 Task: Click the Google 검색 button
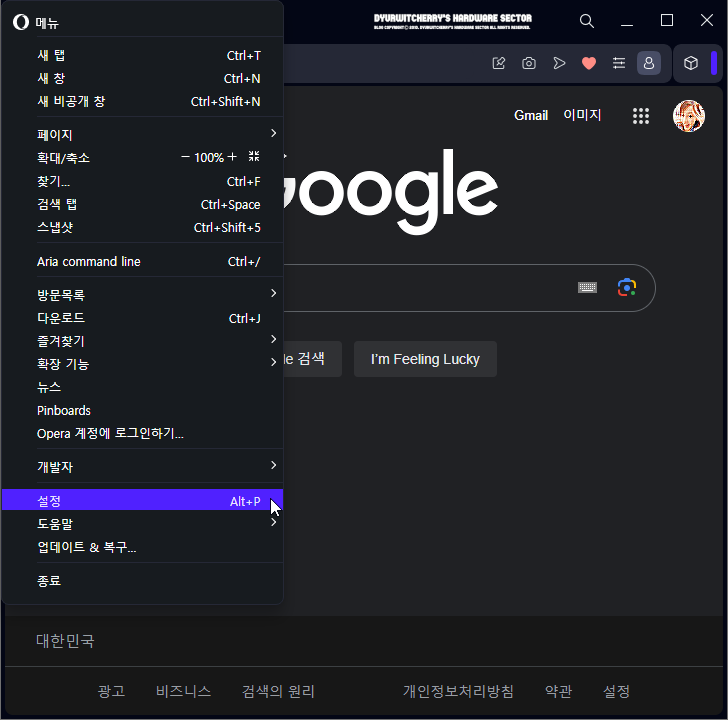coord(312,359)
